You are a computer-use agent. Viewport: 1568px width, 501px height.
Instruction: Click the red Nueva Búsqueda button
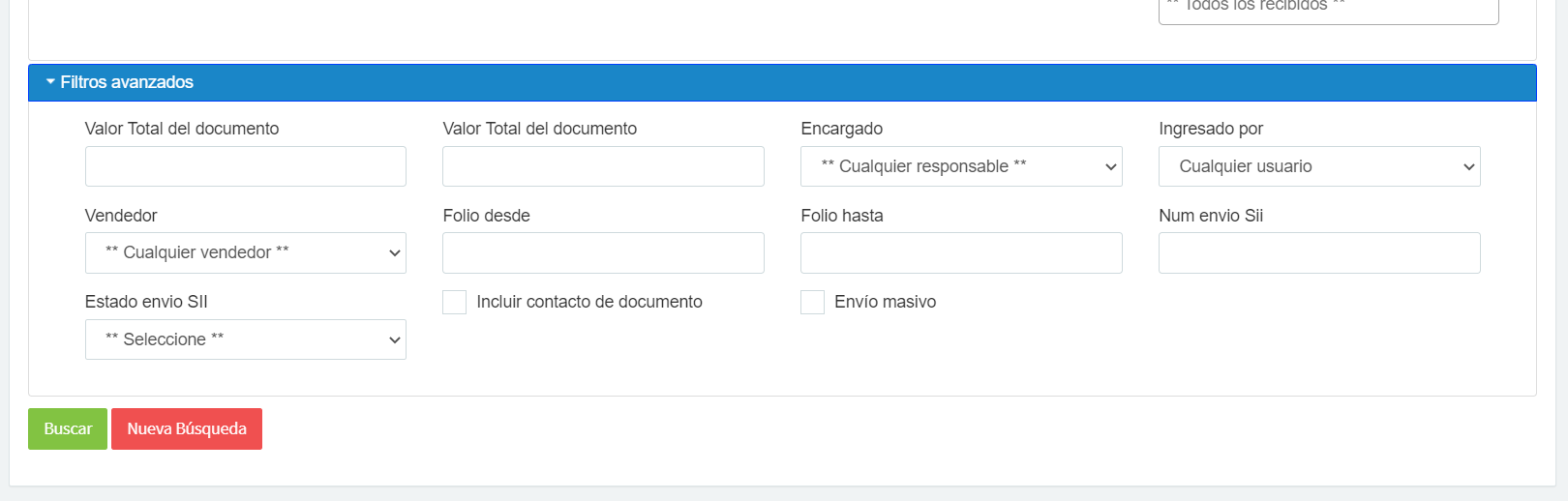(186, 428)
